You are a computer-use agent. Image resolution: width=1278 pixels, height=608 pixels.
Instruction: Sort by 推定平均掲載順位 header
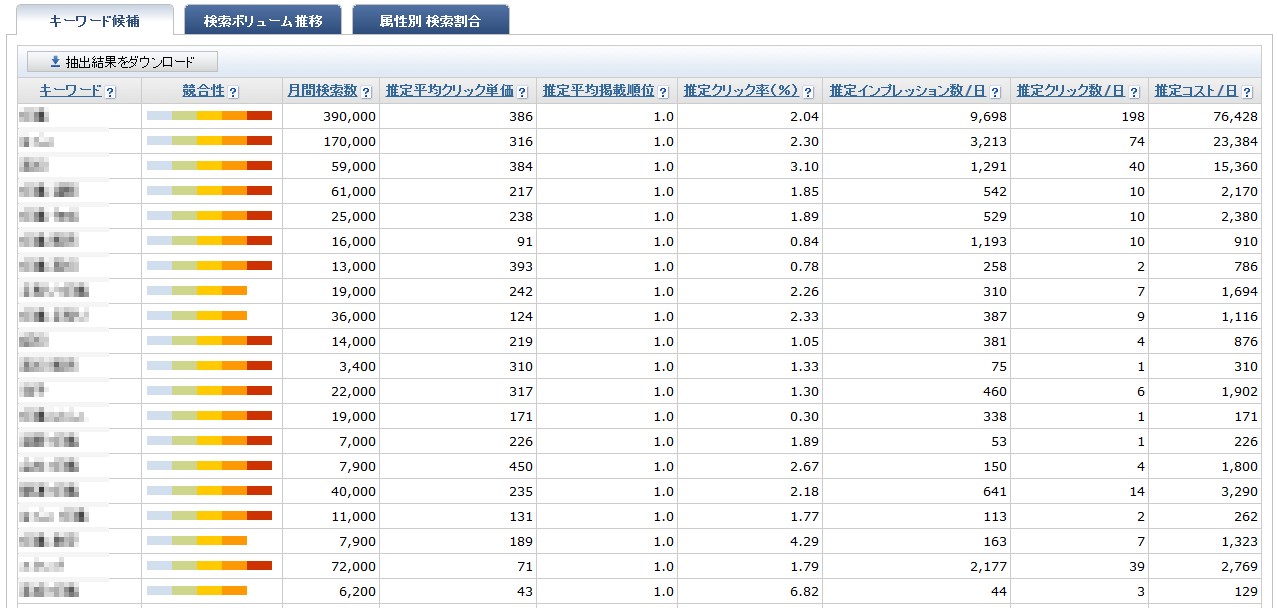click(x=598, y=90)
